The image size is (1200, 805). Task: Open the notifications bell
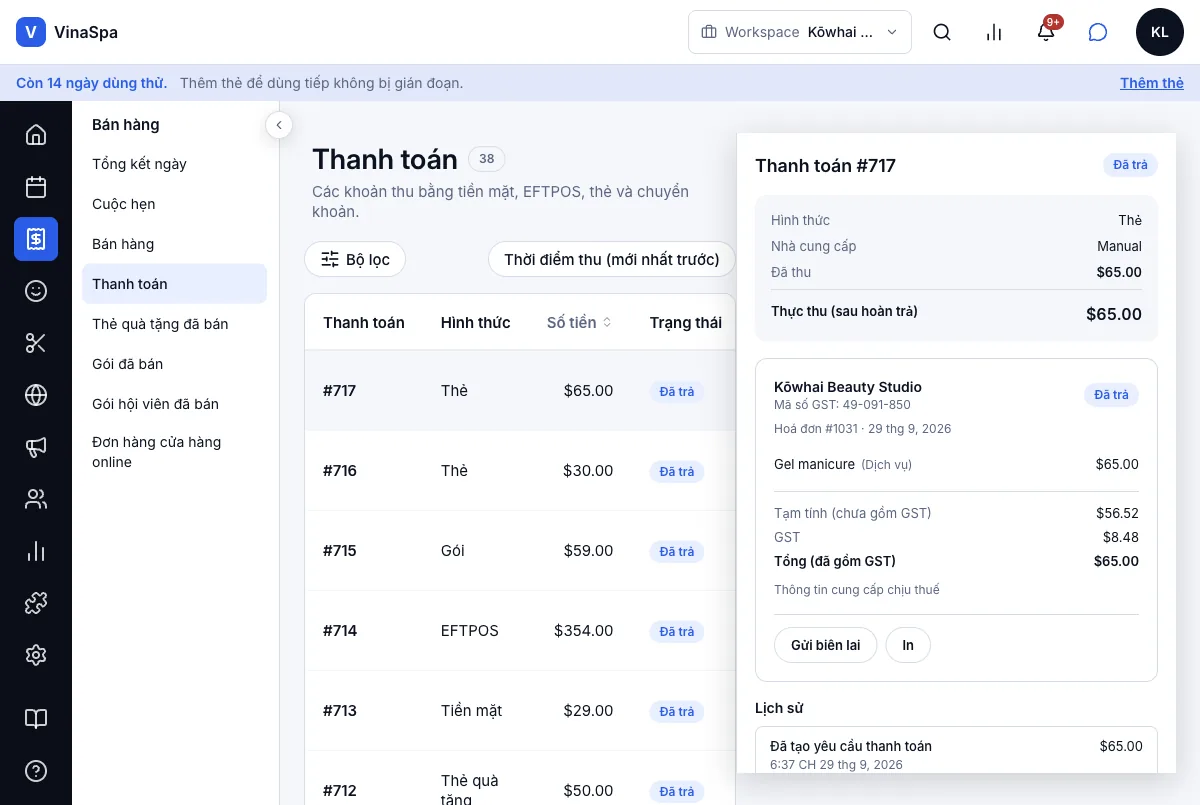[1046, 32]
